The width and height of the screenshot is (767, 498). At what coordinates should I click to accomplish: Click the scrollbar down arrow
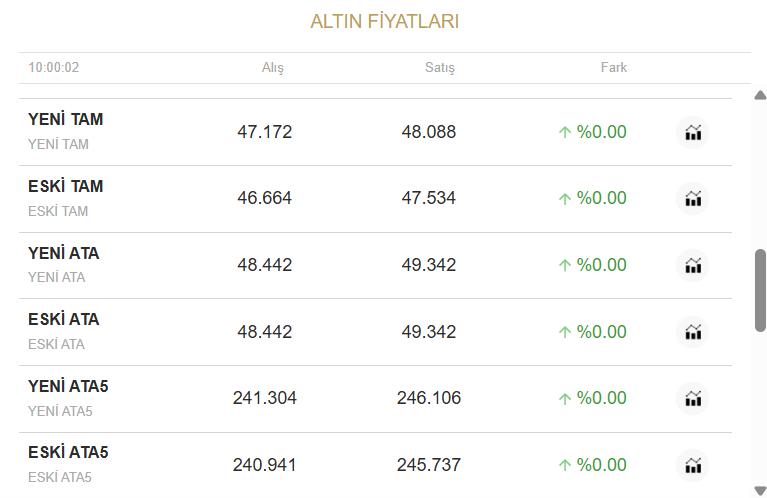point(760,490)
